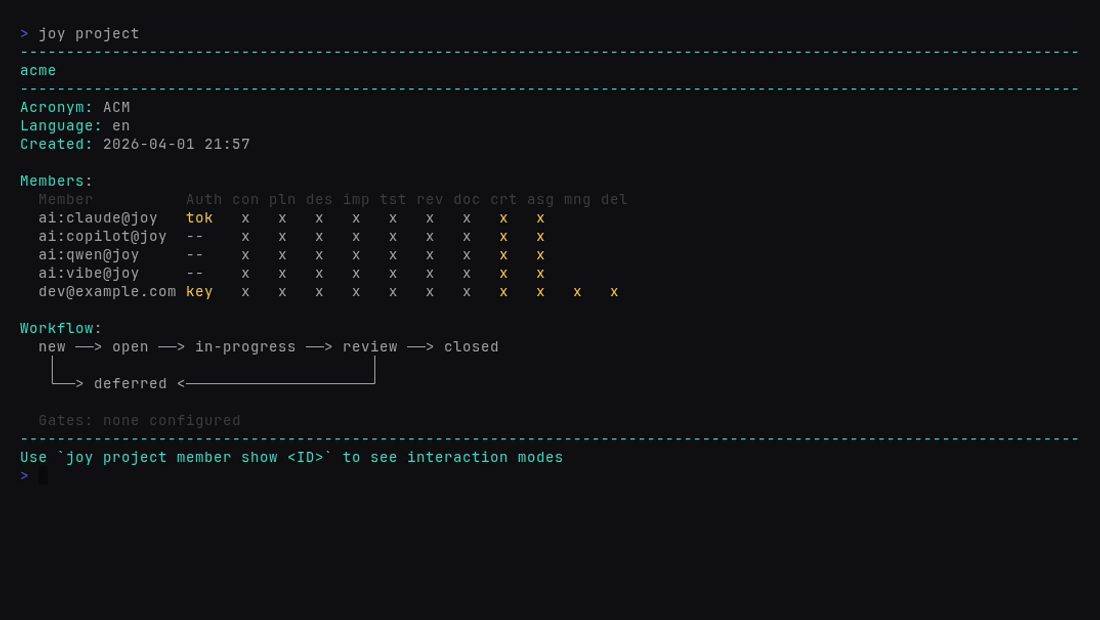Select the closed workflow state
Image resolution: width=1100 pixels, height=620 pixels.
pyautogui.click(x=471, y=346)
